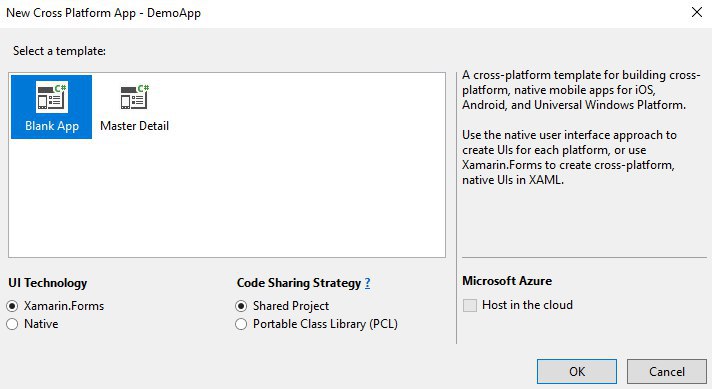Click the Cancel button
This screenshot has width=712, height=389.
pyautogui.click(x=667, y=372)
